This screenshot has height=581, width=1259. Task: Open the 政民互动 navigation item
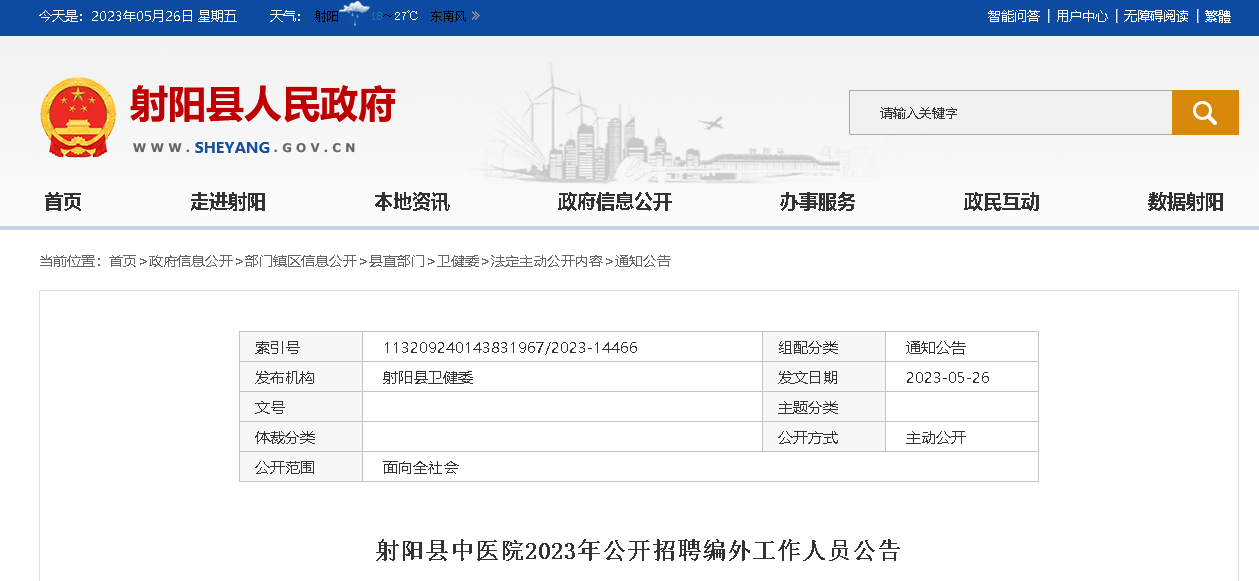click(x=1002, y=202)
